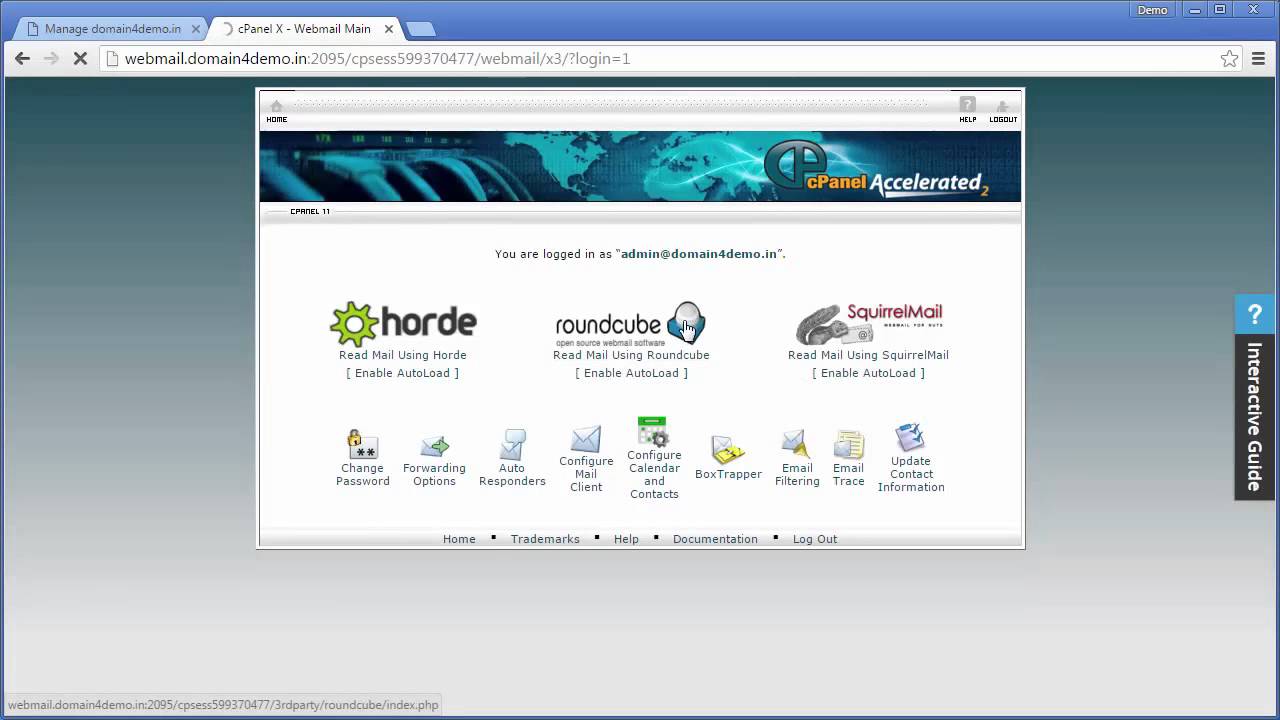Bookmark this page with the star icon
1280x720 pixels.
[x=1229, y=59]
